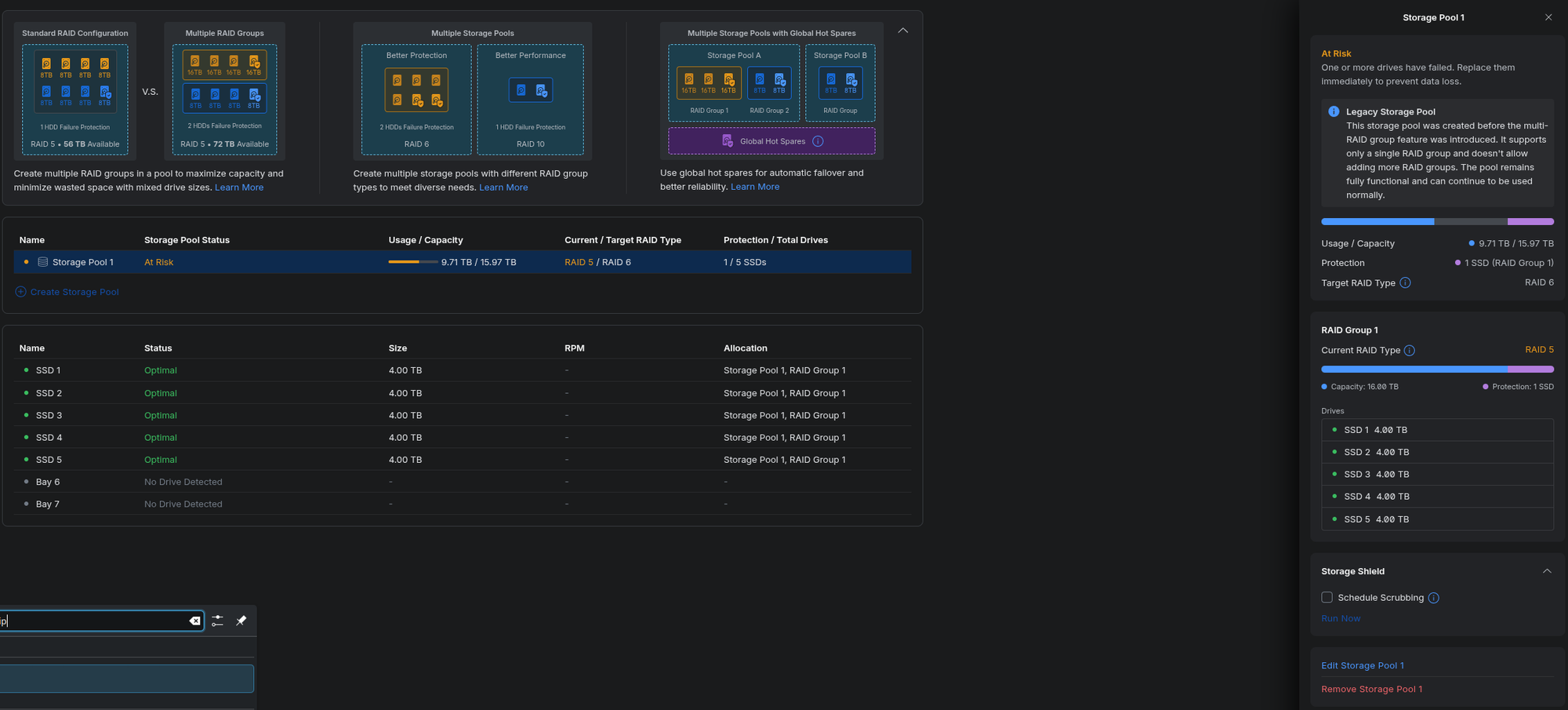Click the RAID 5 / RAID 6 cell
Screen dimensions: 1568x710
[x=597, y=262]
